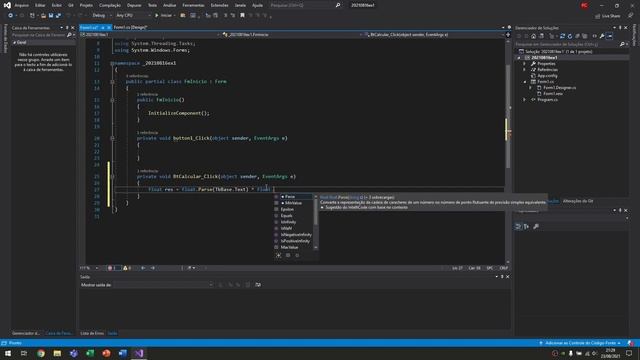The image size is (640, 360).
Task: Select Equals in IntelliSense list
Action: 293,216
